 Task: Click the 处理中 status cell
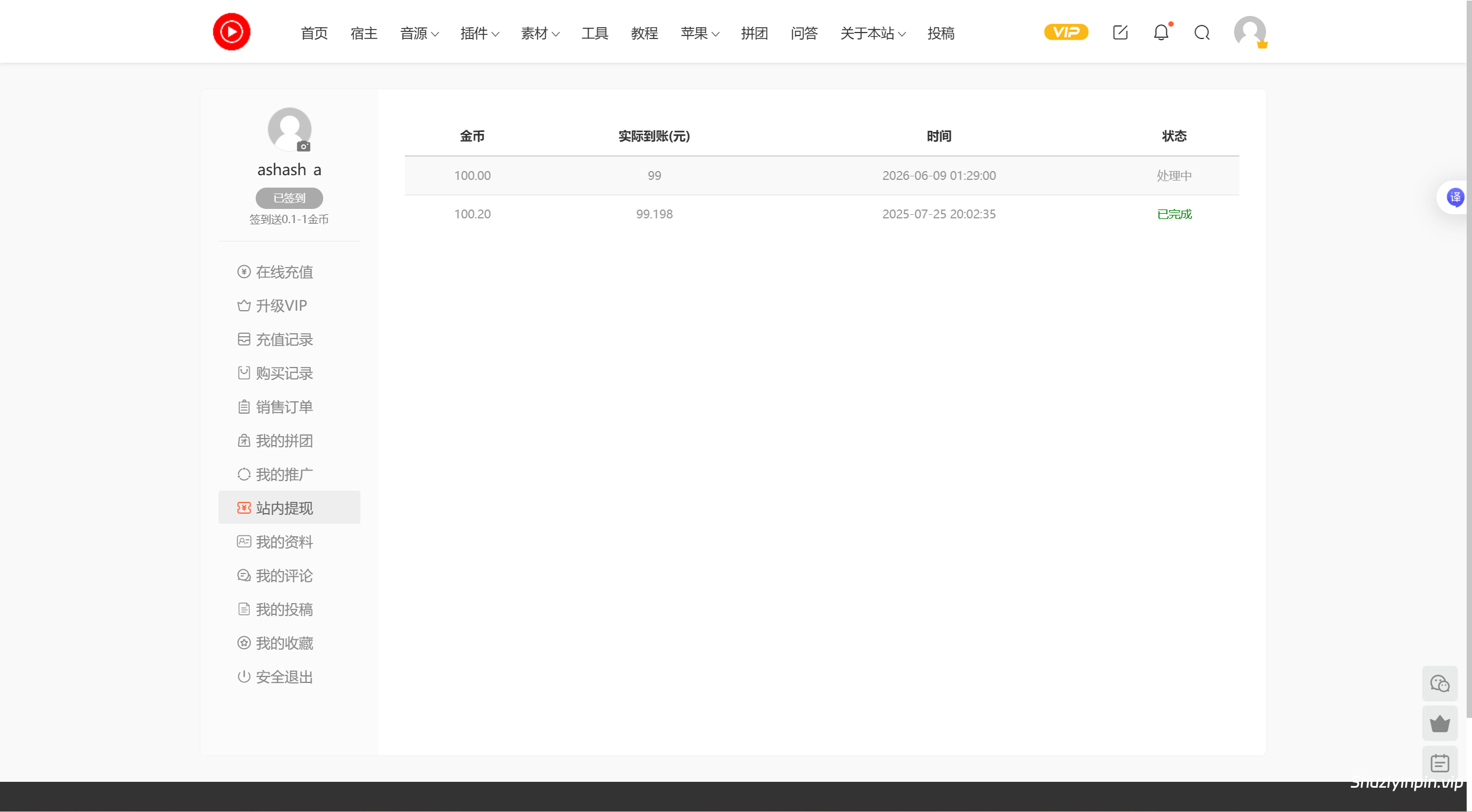coord(1174,175)
